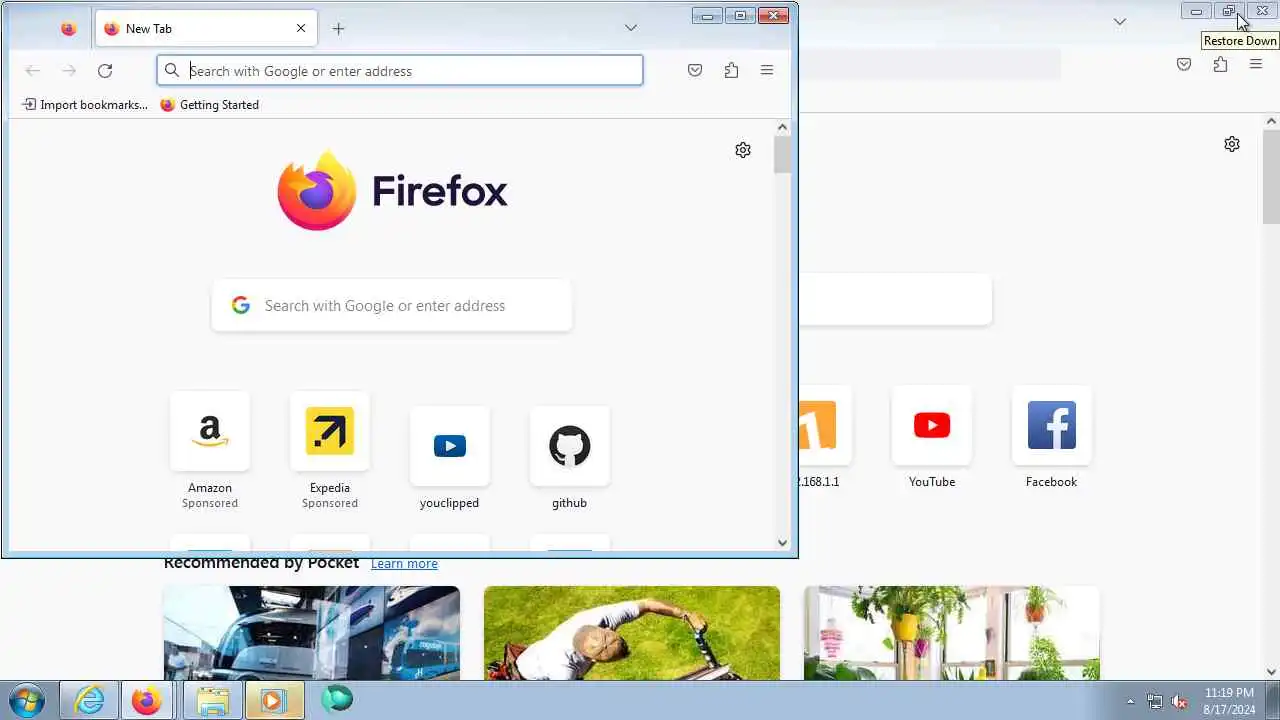The width and height of the screenshot is (1280, 720).
Task: Click the pinned Firefox tab in front window
Action: pyautogui.click(x=68, y=29)
